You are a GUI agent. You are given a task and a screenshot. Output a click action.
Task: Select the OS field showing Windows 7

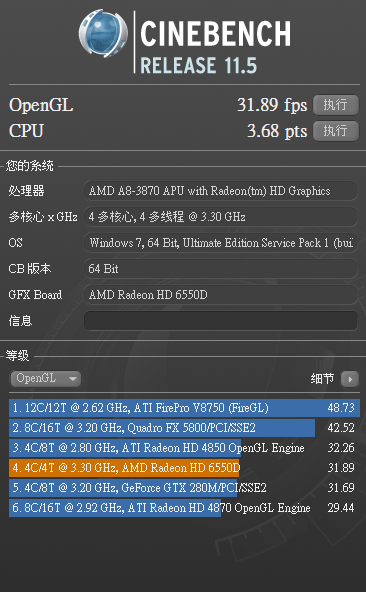[221, 242]
